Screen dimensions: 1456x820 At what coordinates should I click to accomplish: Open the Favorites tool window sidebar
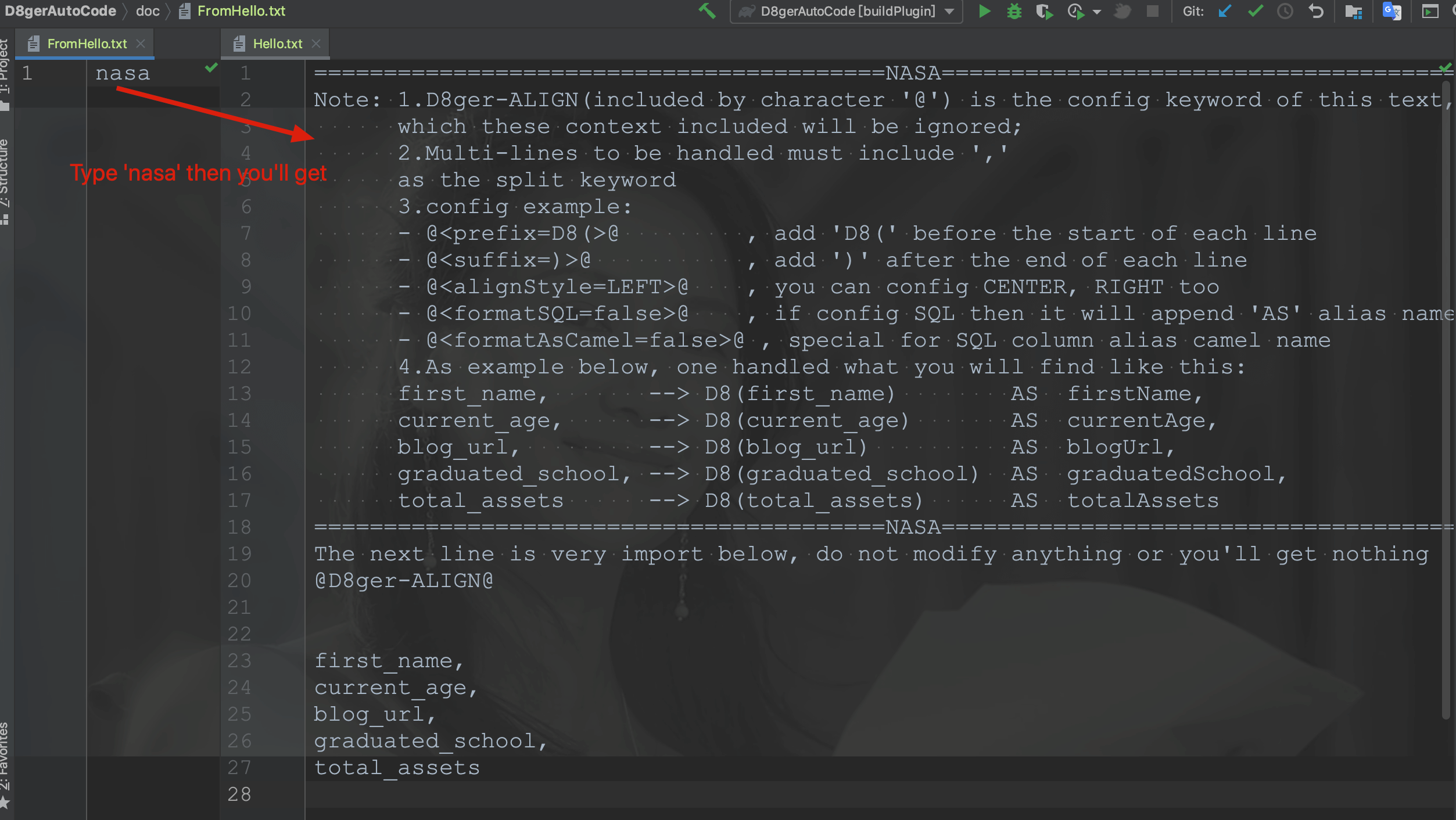tap(5, 765)
